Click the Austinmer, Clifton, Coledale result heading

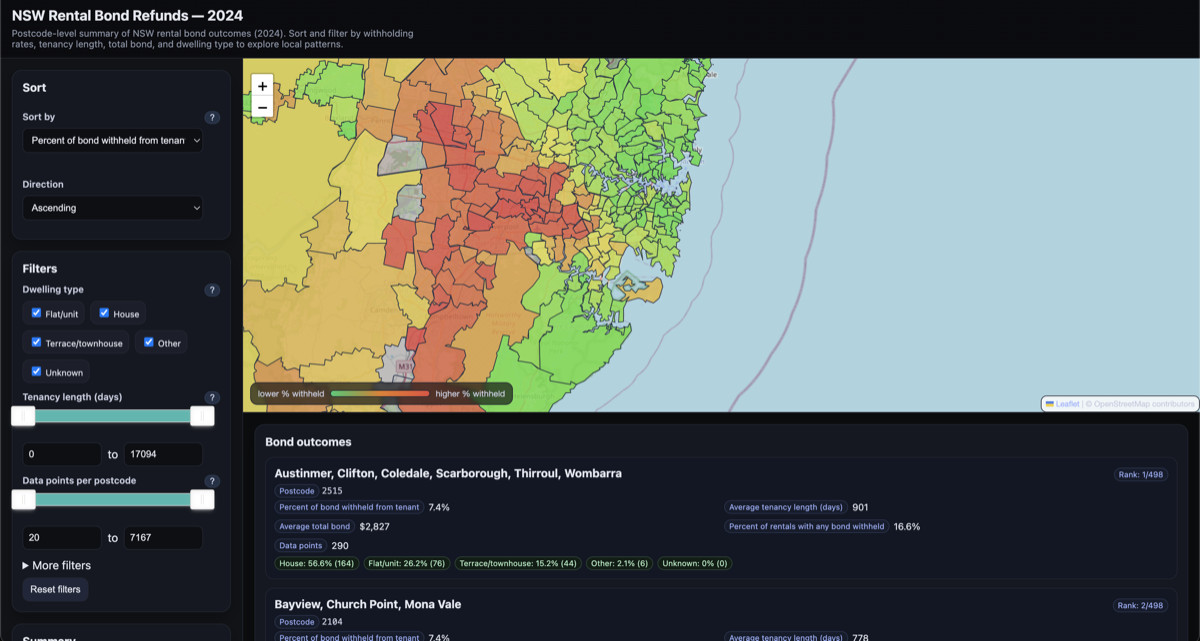click(x=448, y=473)
